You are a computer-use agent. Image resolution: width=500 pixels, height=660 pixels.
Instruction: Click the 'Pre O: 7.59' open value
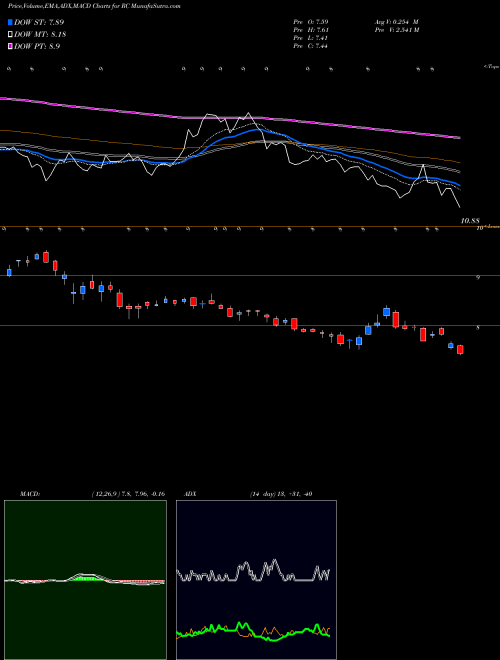(x=311, y=21)
